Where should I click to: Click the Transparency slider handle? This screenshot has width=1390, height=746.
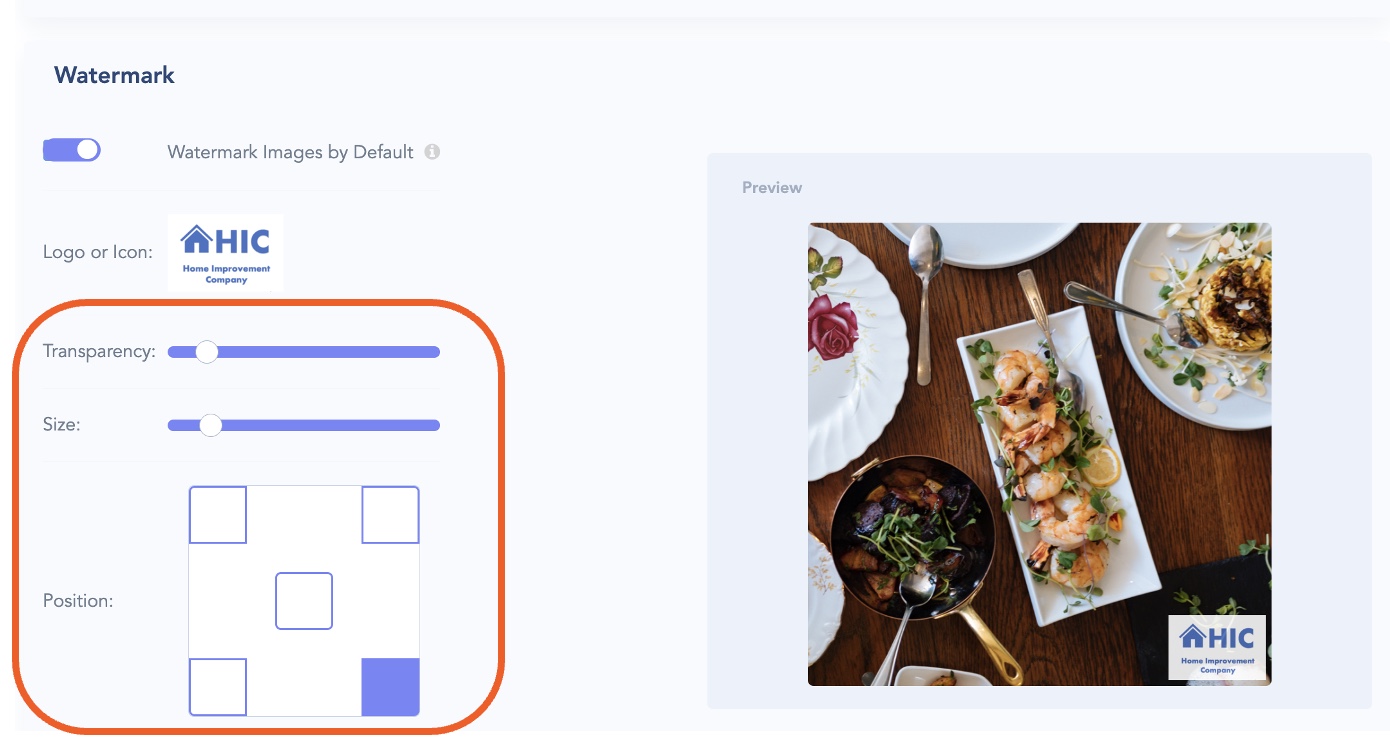(x=206, y=352)
